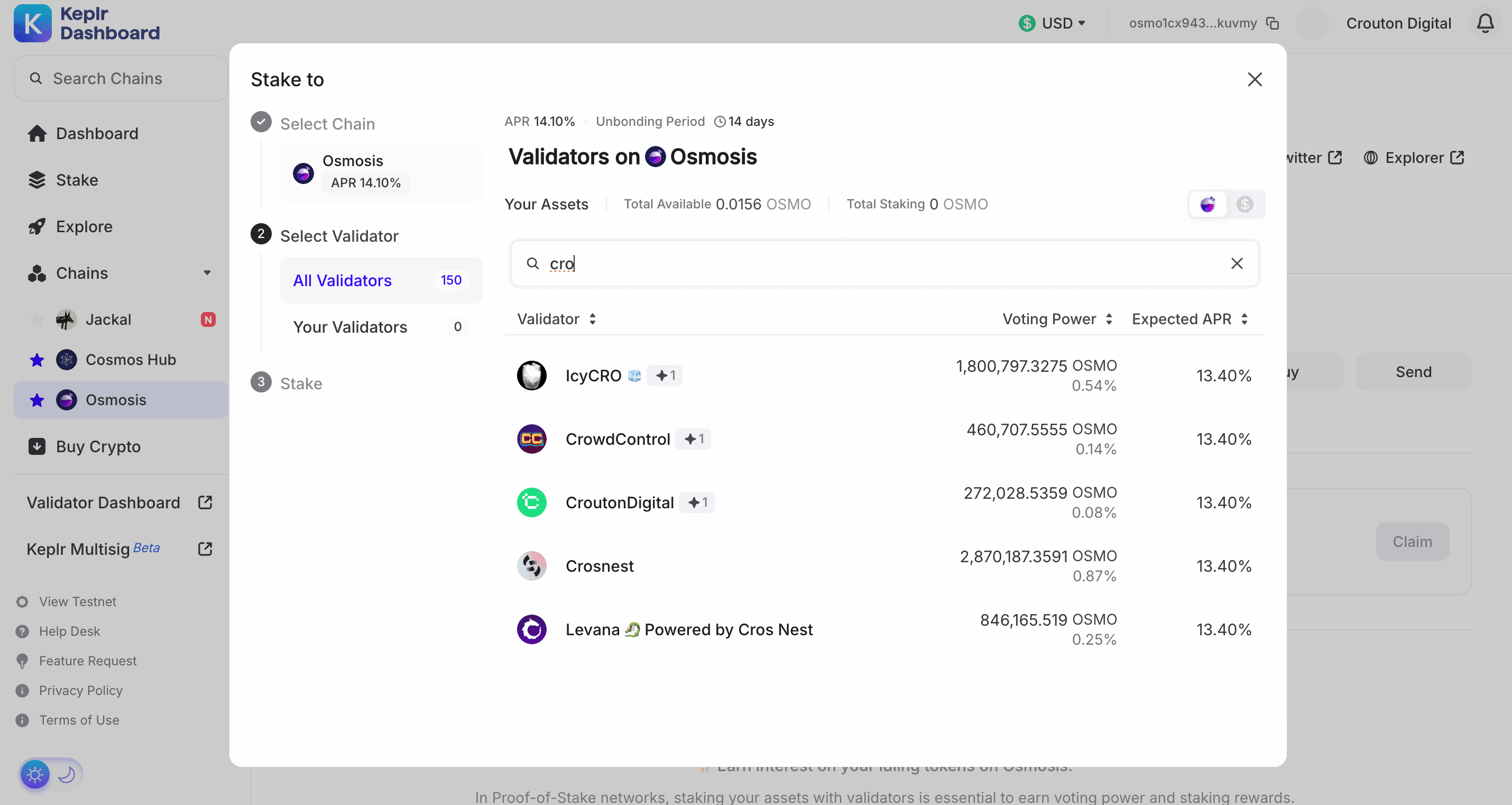
Task: Click the Stake menu item
Action: (76, 180)
